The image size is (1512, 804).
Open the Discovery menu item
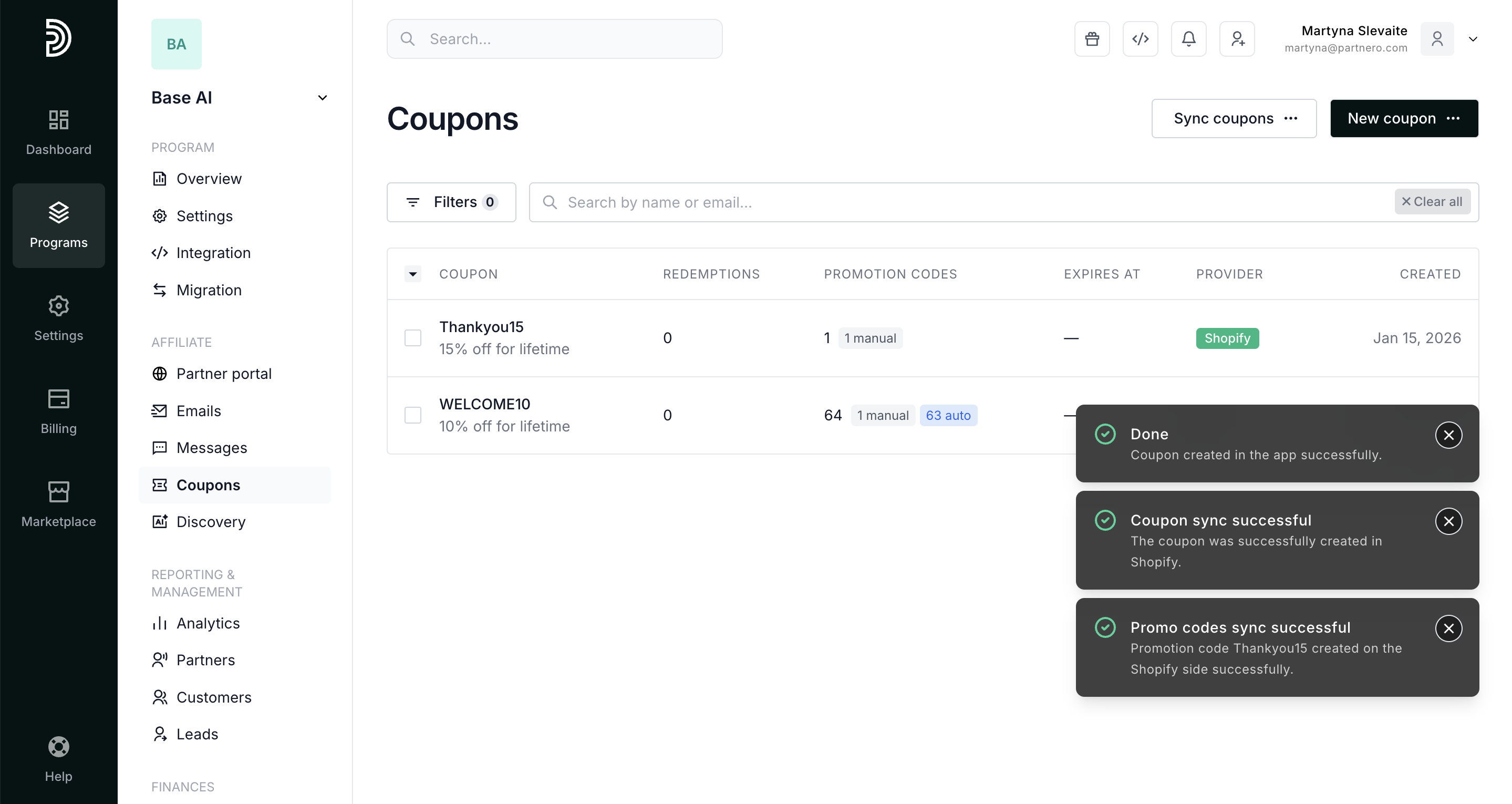pyautogui.click(x=211, y=521)
